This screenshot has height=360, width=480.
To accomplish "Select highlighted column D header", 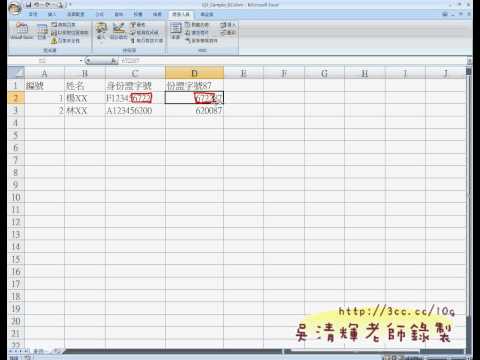I will [x=194, y=73].
